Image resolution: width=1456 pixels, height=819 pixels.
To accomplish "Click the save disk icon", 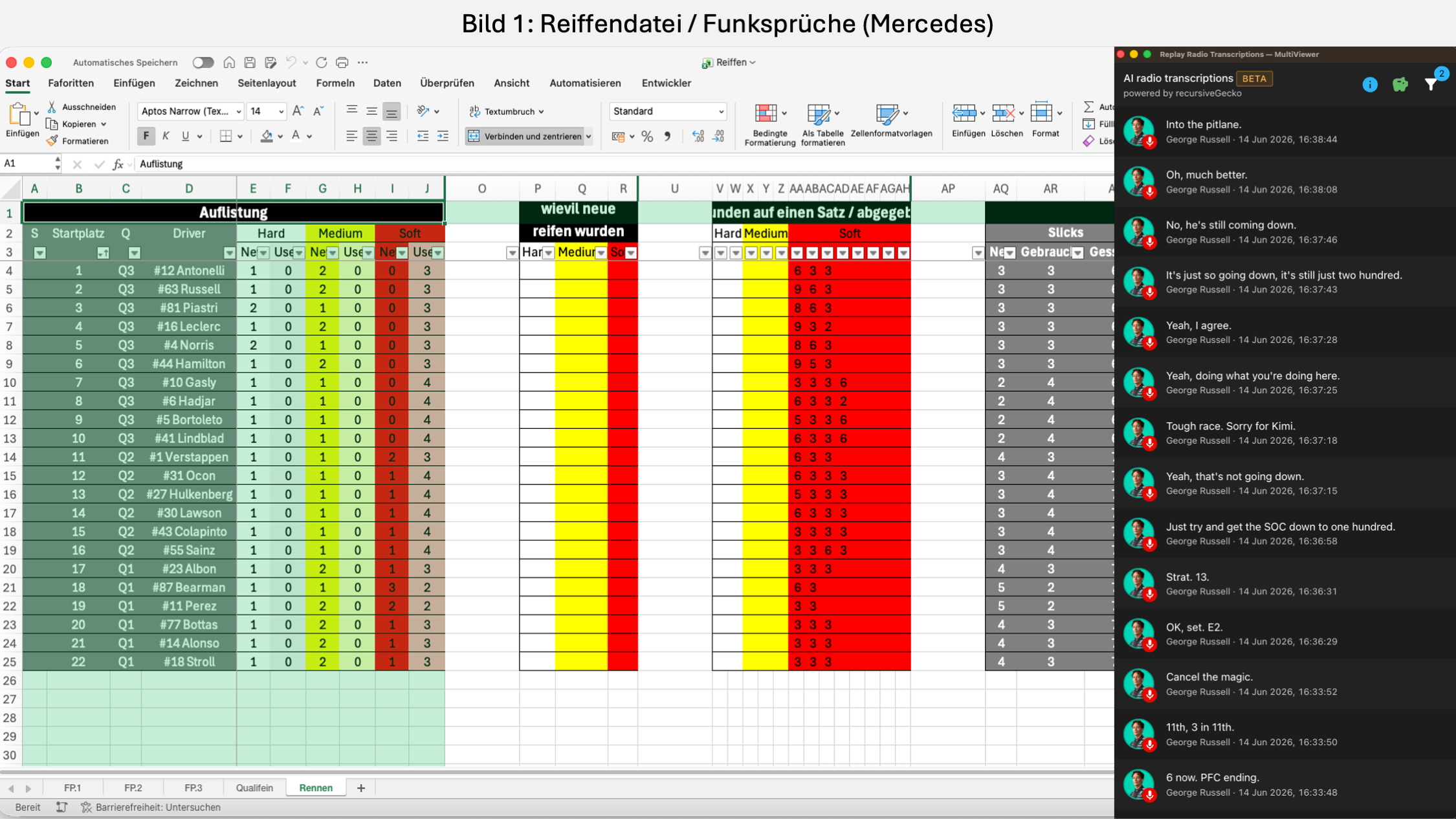I will 250,63.
